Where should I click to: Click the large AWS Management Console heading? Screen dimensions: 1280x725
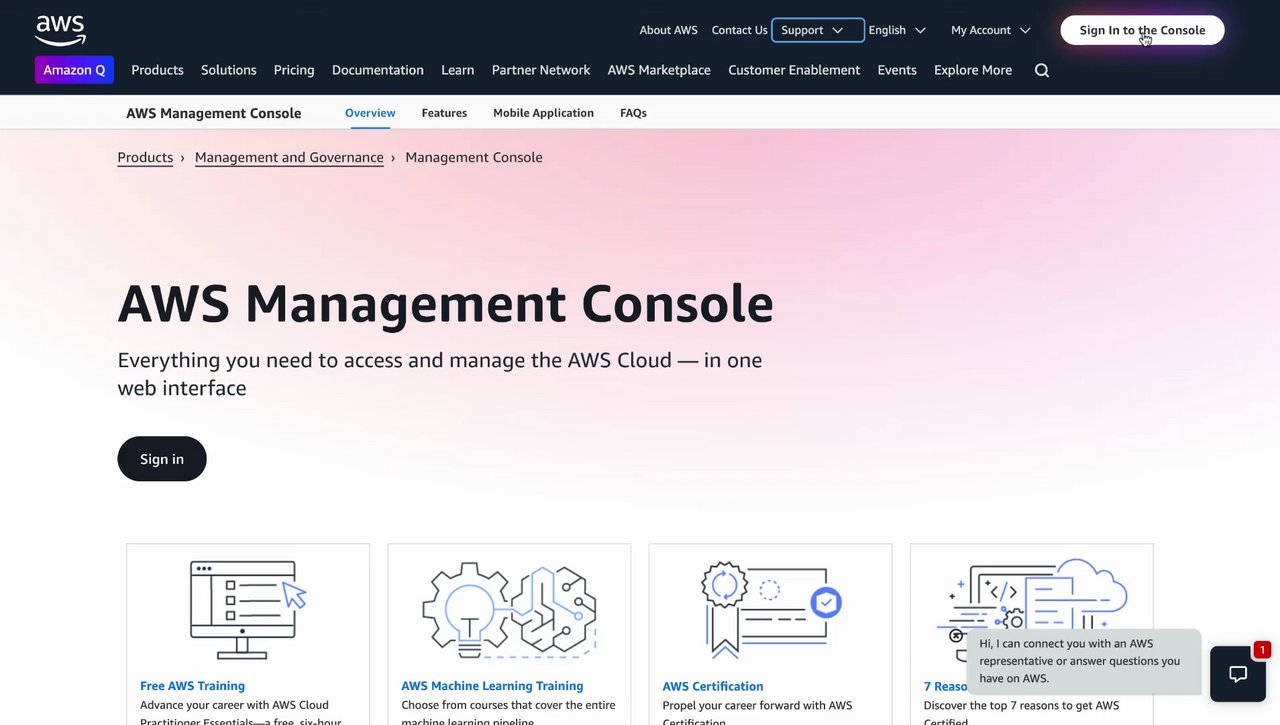pos(446,303)
